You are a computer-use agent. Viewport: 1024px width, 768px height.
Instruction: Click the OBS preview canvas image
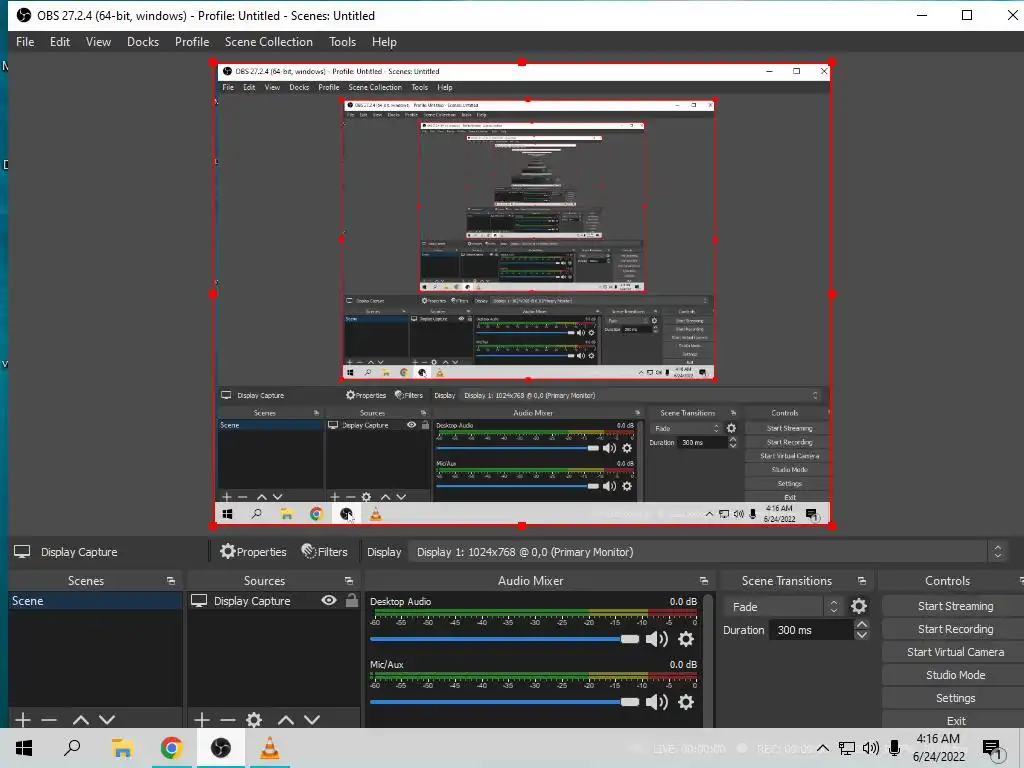click(x=522, y=294)
